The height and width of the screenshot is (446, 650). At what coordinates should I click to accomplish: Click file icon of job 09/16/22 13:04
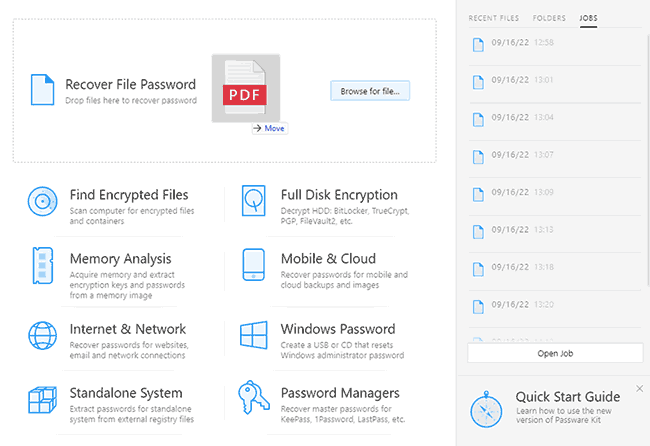(478, 120)
